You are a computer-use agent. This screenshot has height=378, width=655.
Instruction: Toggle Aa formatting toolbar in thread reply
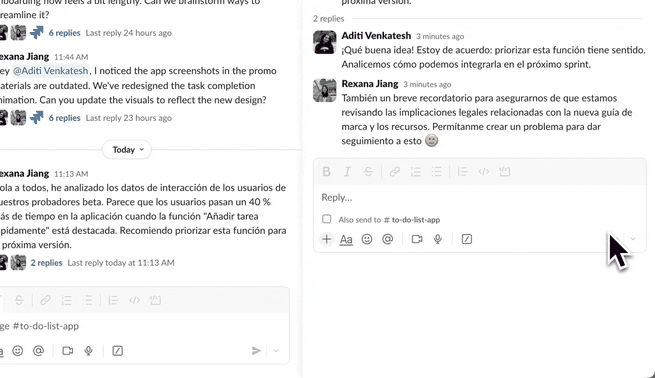point(346,239)
